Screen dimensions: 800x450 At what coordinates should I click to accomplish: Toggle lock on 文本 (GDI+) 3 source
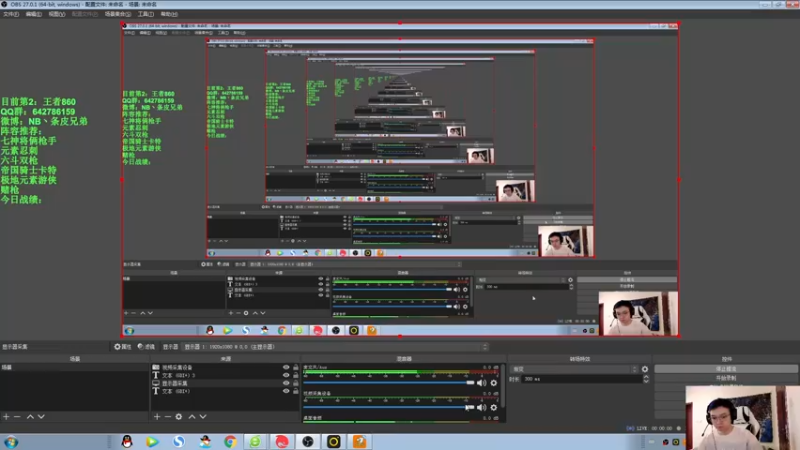click(296, 375)
